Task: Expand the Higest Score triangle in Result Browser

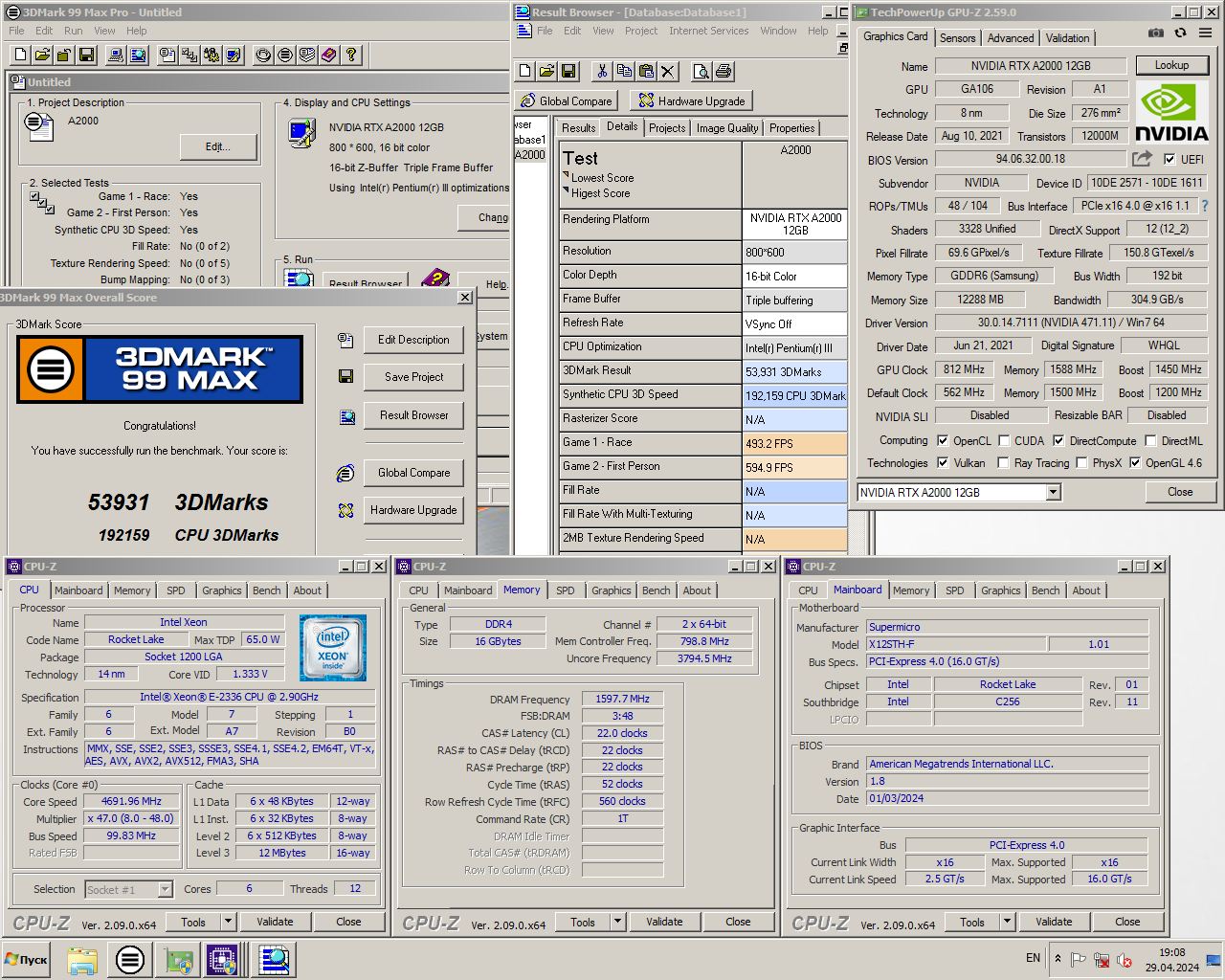Action: click(x=567, y=191)
